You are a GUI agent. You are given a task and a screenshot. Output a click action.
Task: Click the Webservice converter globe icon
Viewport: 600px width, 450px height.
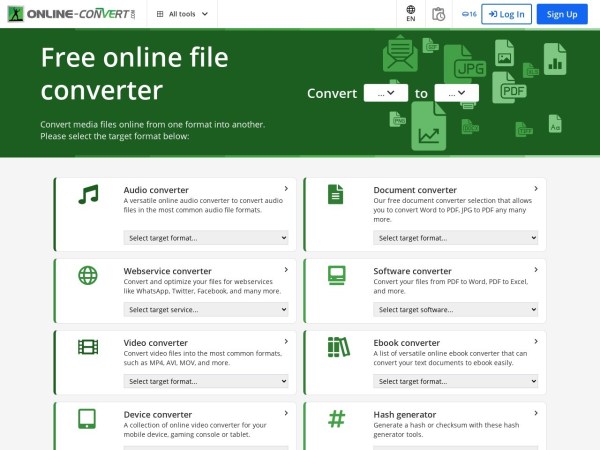(x=88, y=275)
